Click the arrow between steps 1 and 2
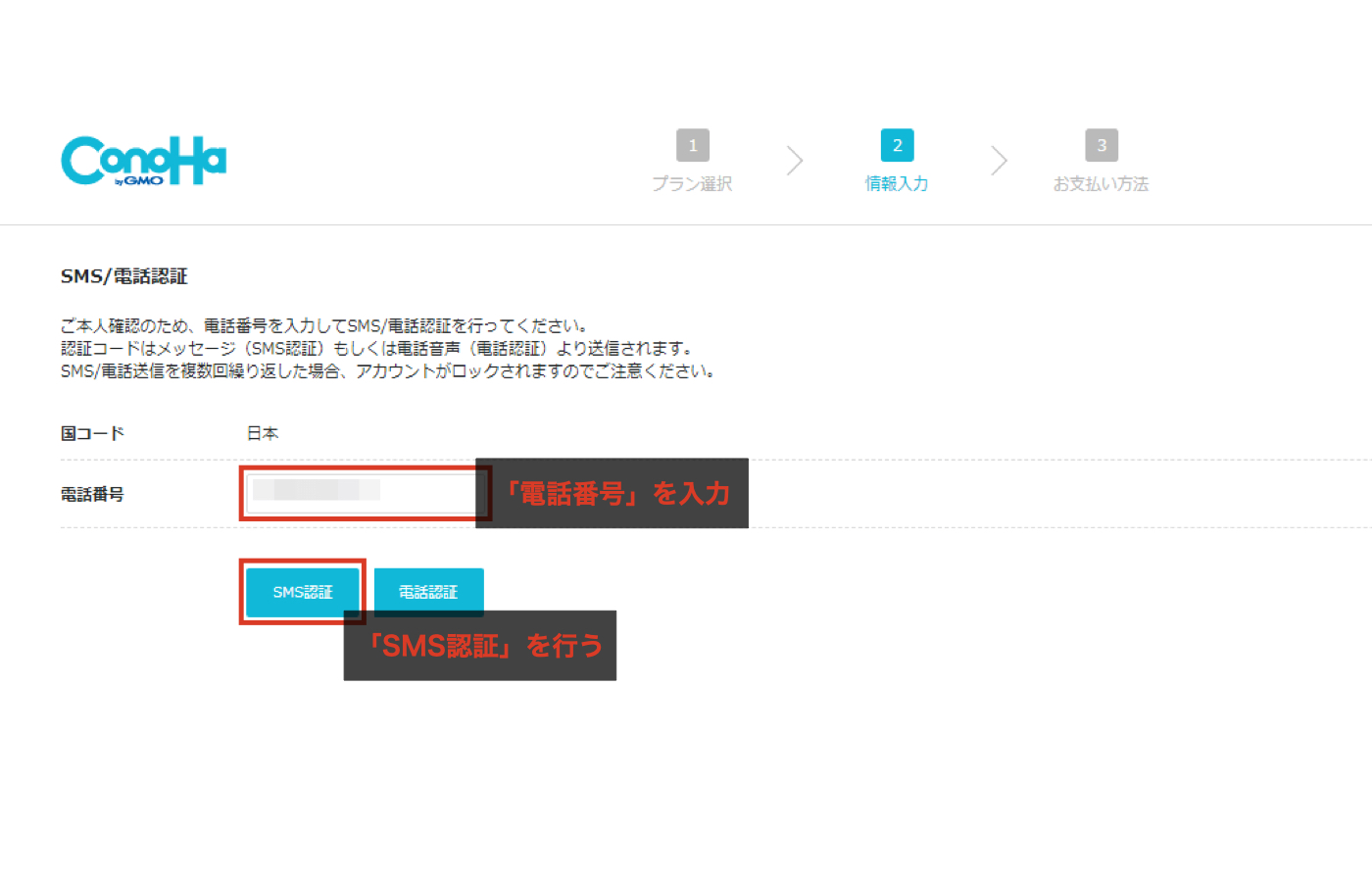 pyautogui.click(x=795, y=161)
